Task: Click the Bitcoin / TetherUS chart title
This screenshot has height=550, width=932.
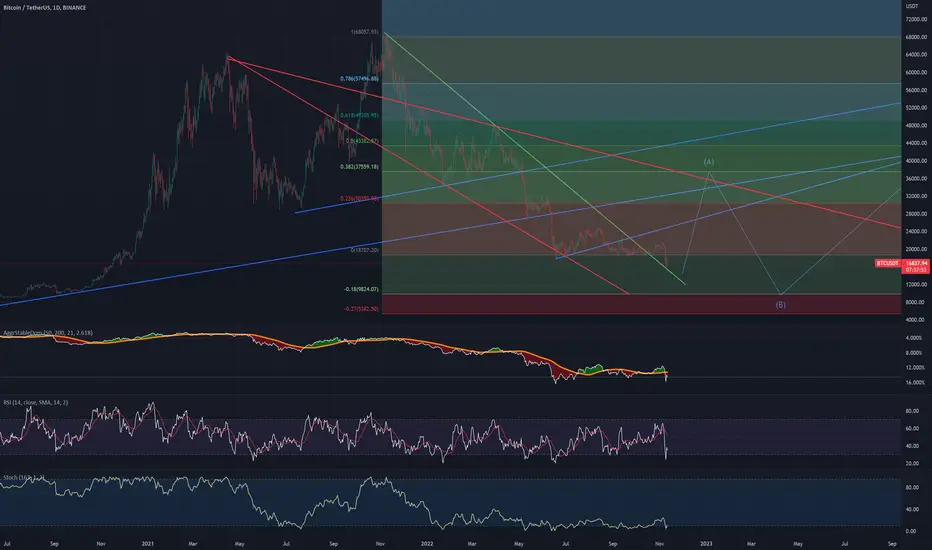Action: pos(45,8)
